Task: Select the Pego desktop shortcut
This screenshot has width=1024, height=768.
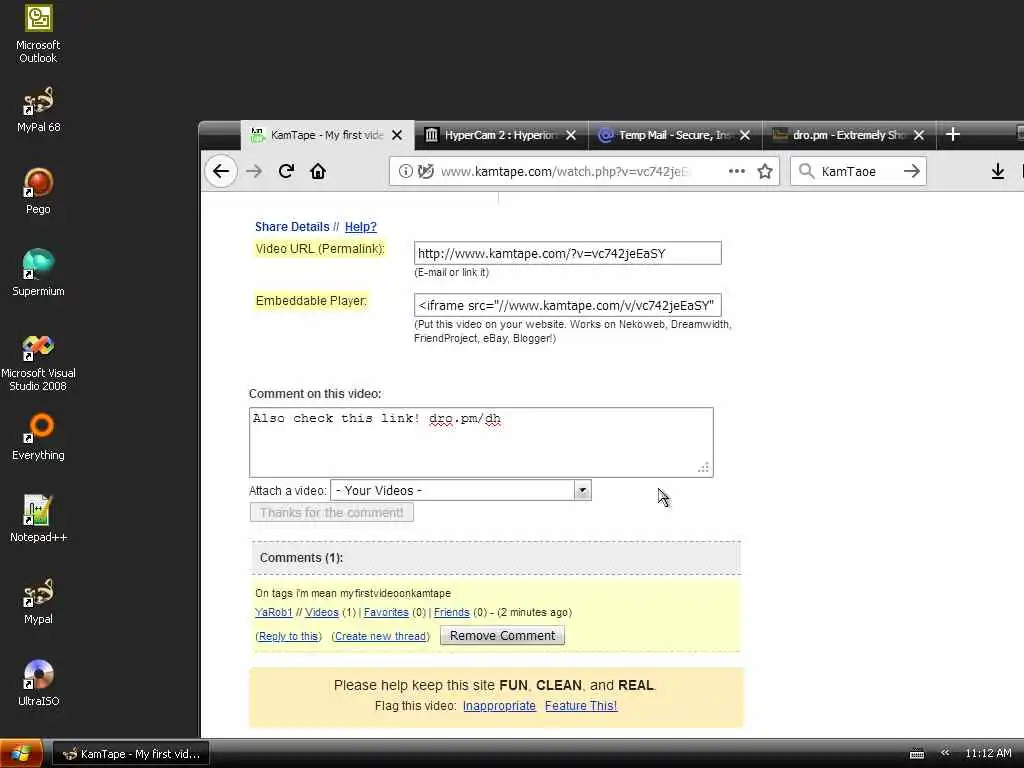Action: (38, 191)
